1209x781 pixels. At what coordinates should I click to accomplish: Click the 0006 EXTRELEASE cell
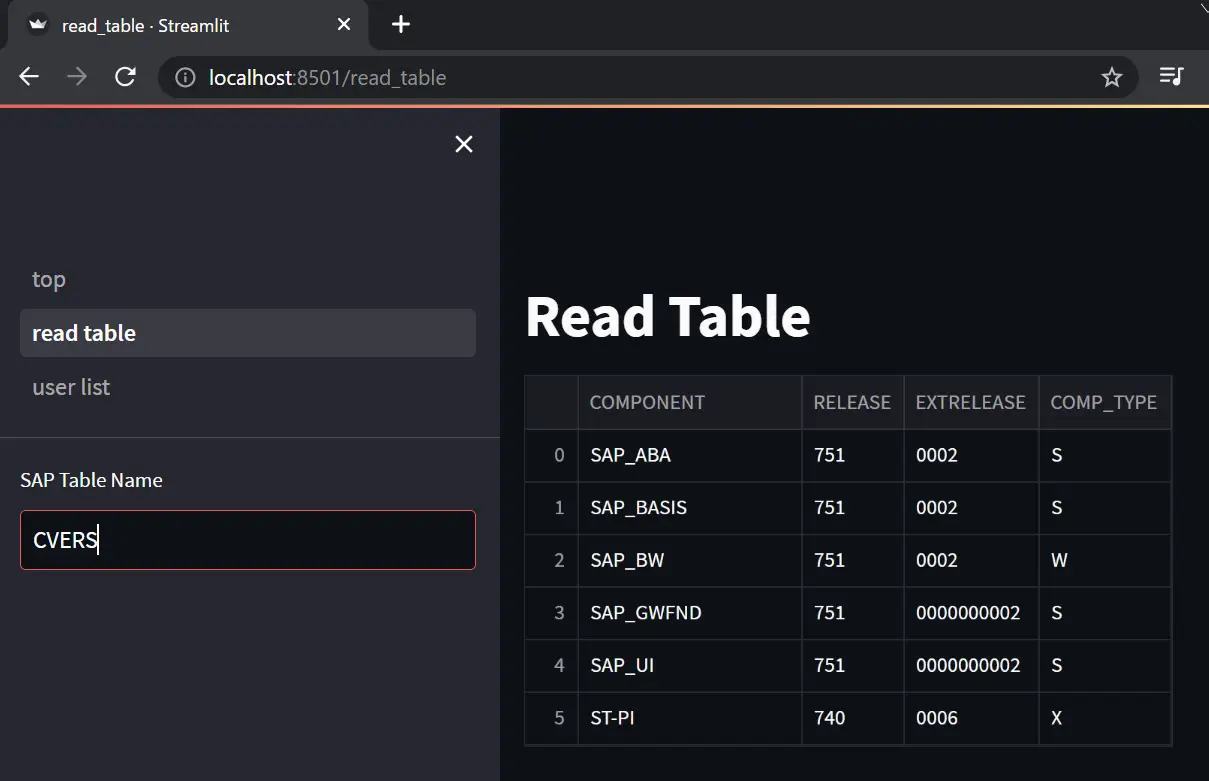[971, 718]
